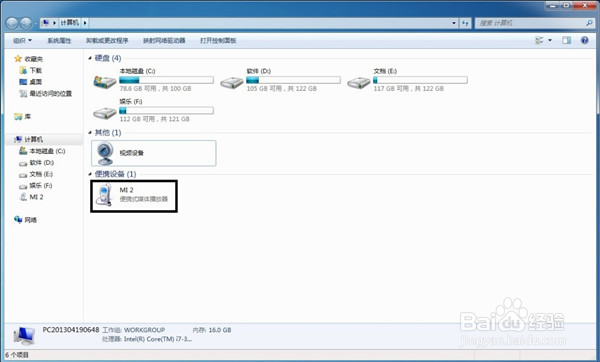Click the E: drive capacity bar
Viewport: 600px width, 362px height.
(x=420, y=80)
